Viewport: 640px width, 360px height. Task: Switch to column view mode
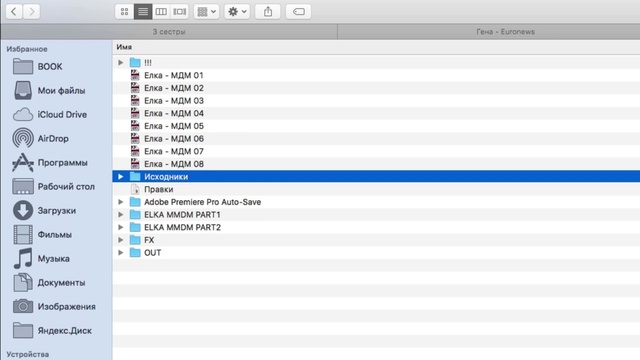click(x=161, y=11)
